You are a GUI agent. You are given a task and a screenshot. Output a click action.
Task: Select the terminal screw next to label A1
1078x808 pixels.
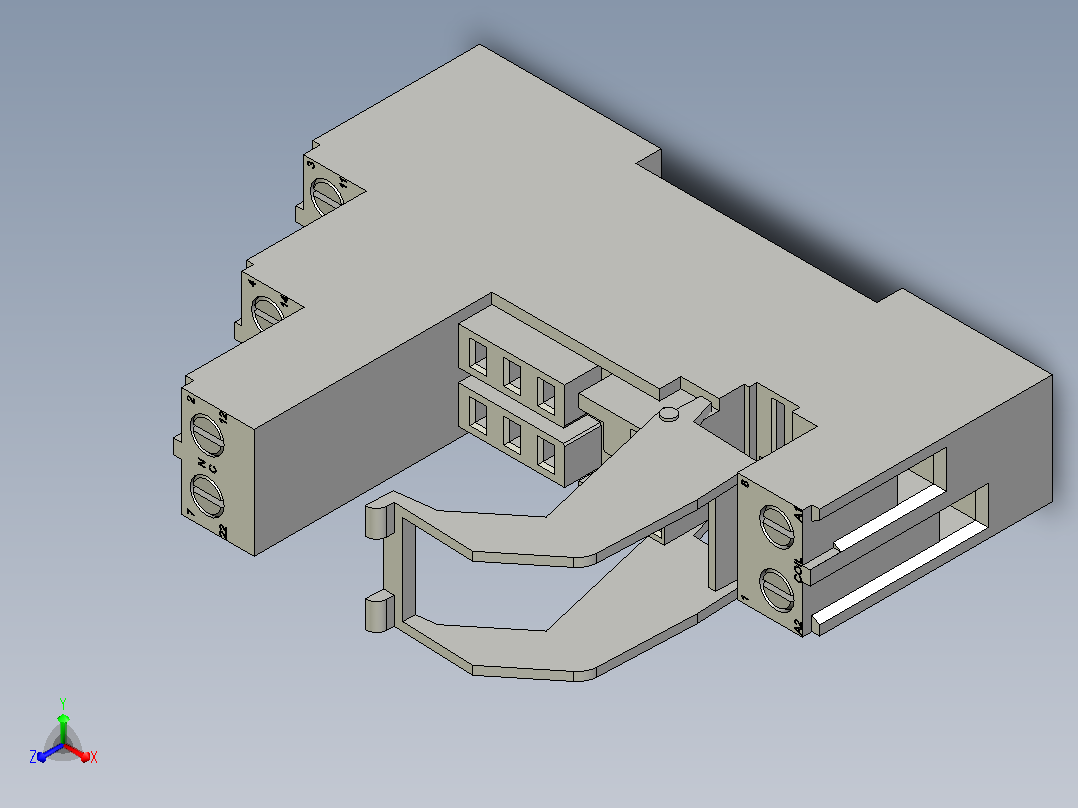[777, 527]
